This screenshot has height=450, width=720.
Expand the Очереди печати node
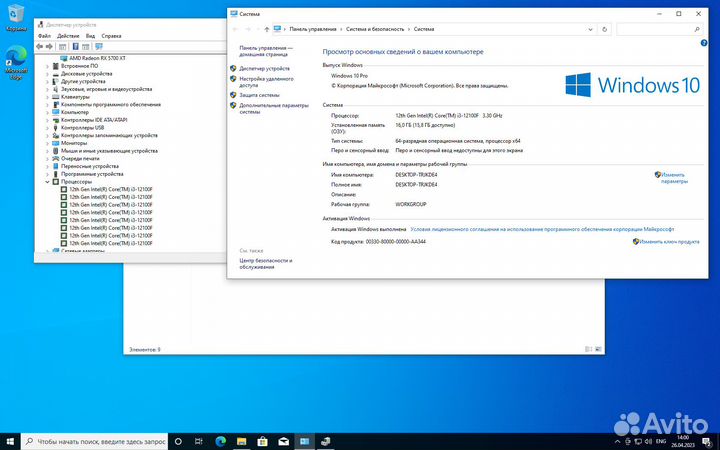pos(47,158)
